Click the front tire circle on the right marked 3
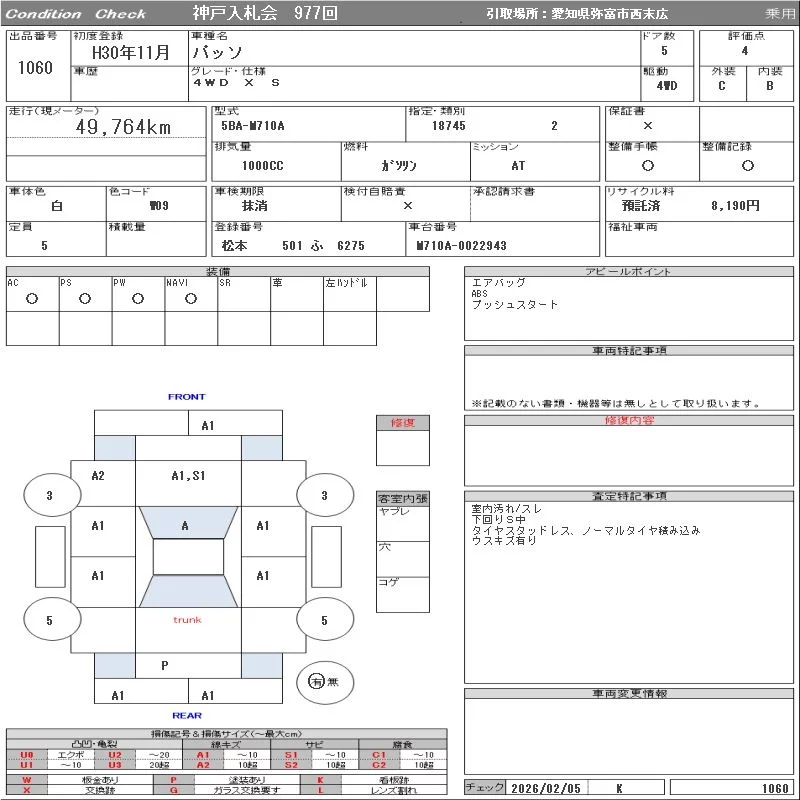The width and height of the screenshot is (800, 800). pyautogui.click(x=324, y=495)
